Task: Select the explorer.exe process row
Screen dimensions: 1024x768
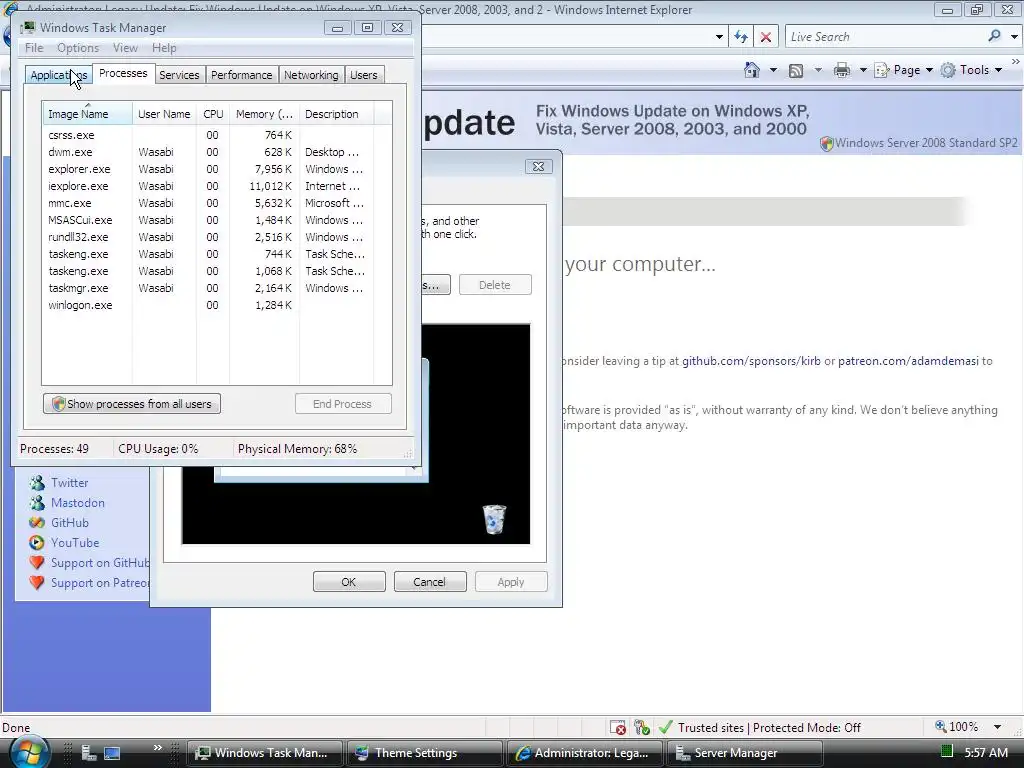Action: pos(217,169)
